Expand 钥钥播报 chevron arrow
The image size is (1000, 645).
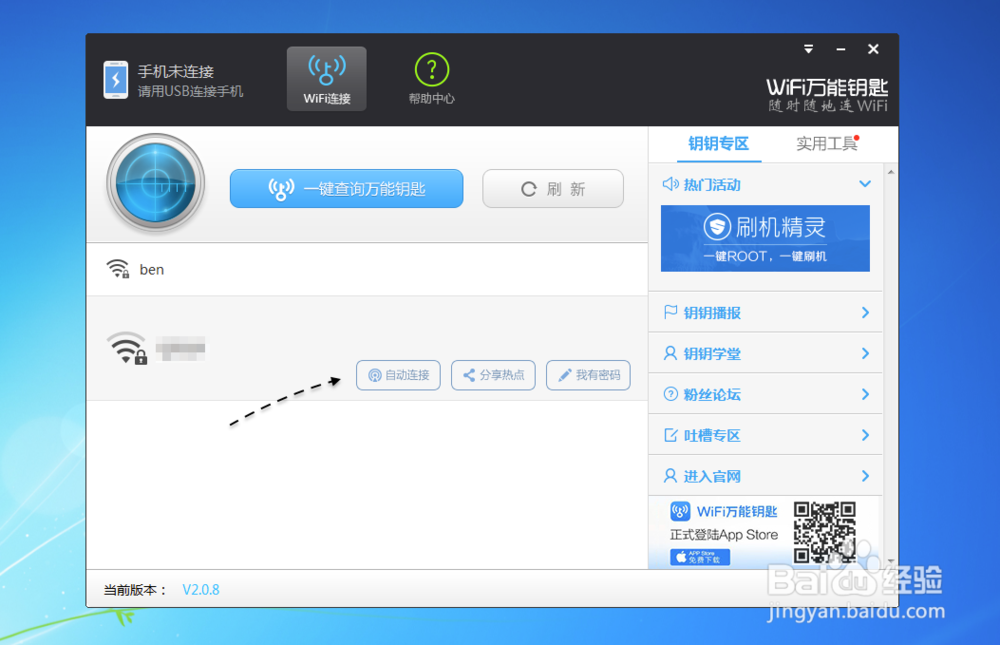(865, 313)
